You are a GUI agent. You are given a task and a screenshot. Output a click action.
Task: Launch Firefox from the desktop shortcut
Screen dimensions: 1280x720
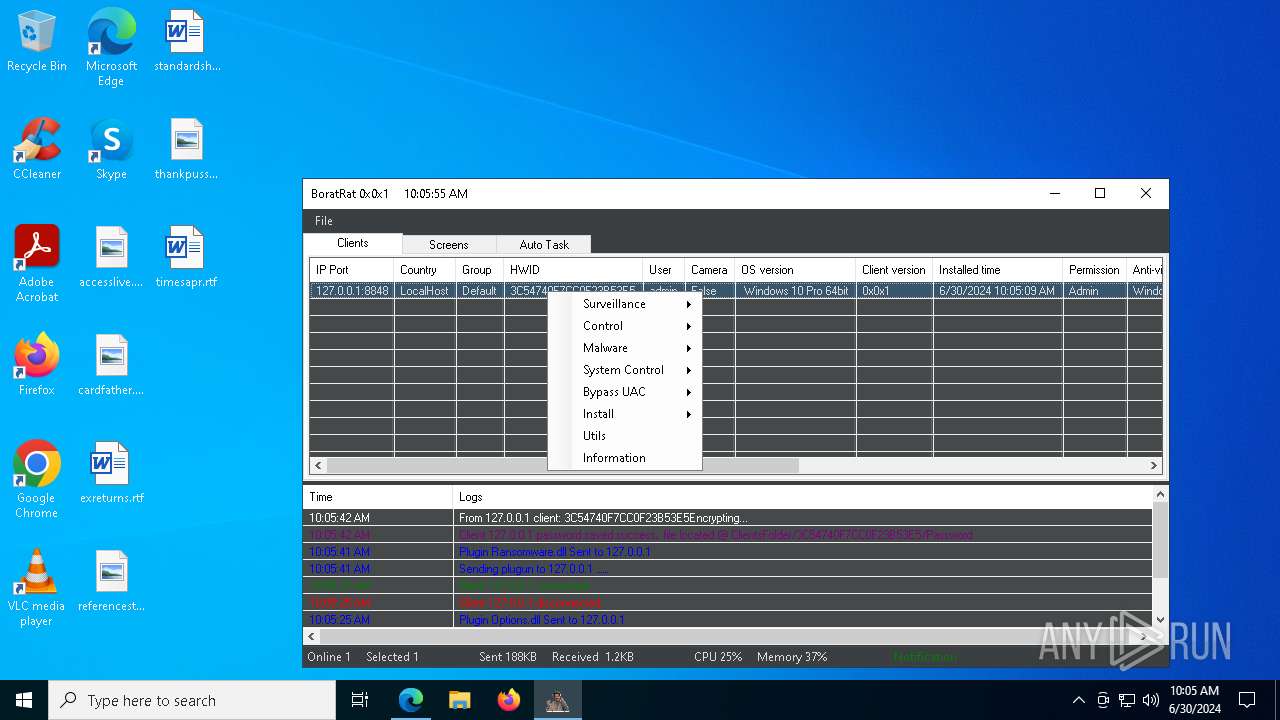point(37,366)
